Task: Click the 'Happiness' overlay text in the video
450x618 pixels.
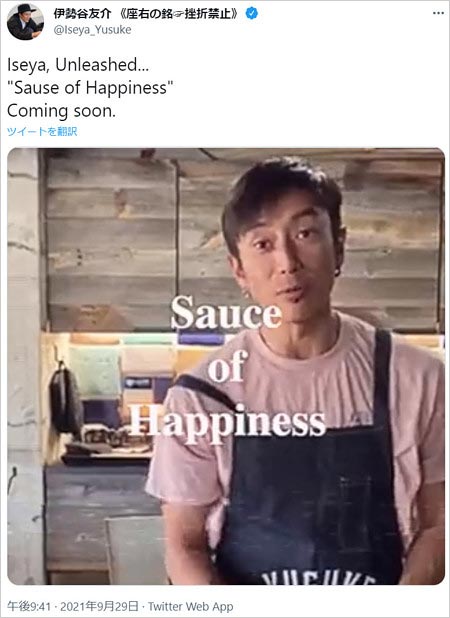Action: [x=228, y=424]
